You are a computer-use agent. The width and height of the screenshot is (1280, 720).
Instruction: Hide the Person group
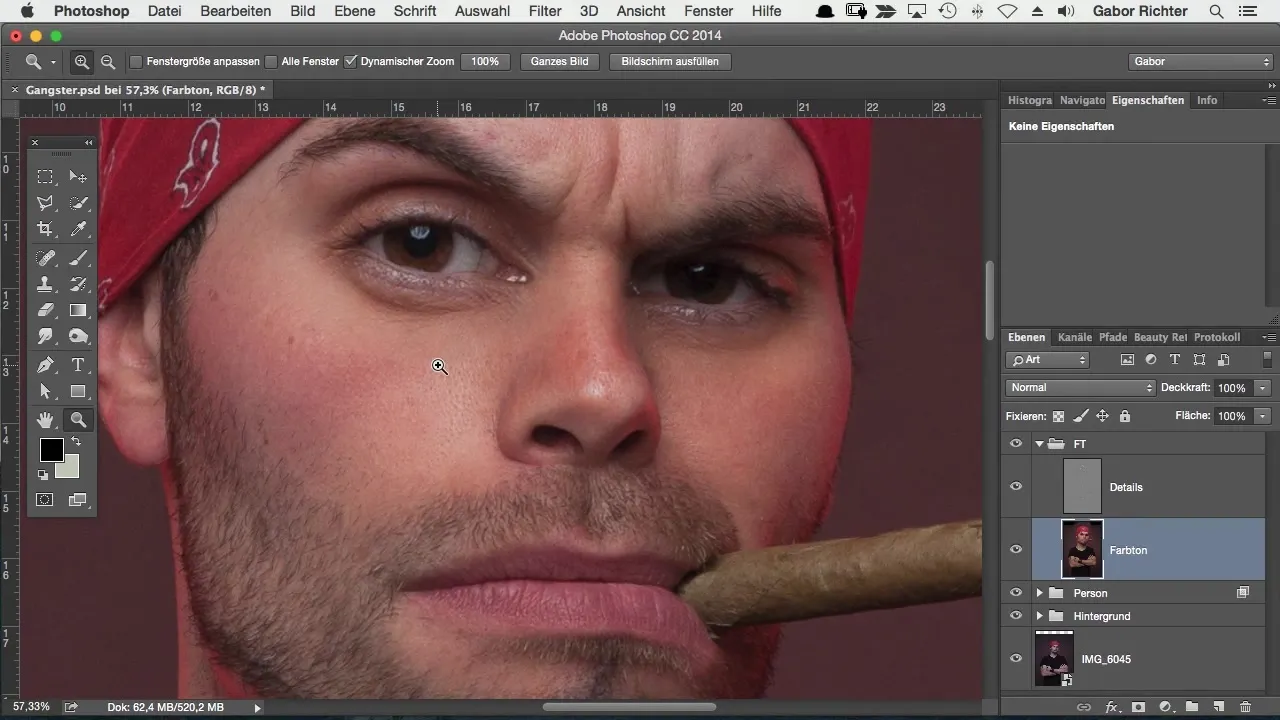coord(1016,593)
